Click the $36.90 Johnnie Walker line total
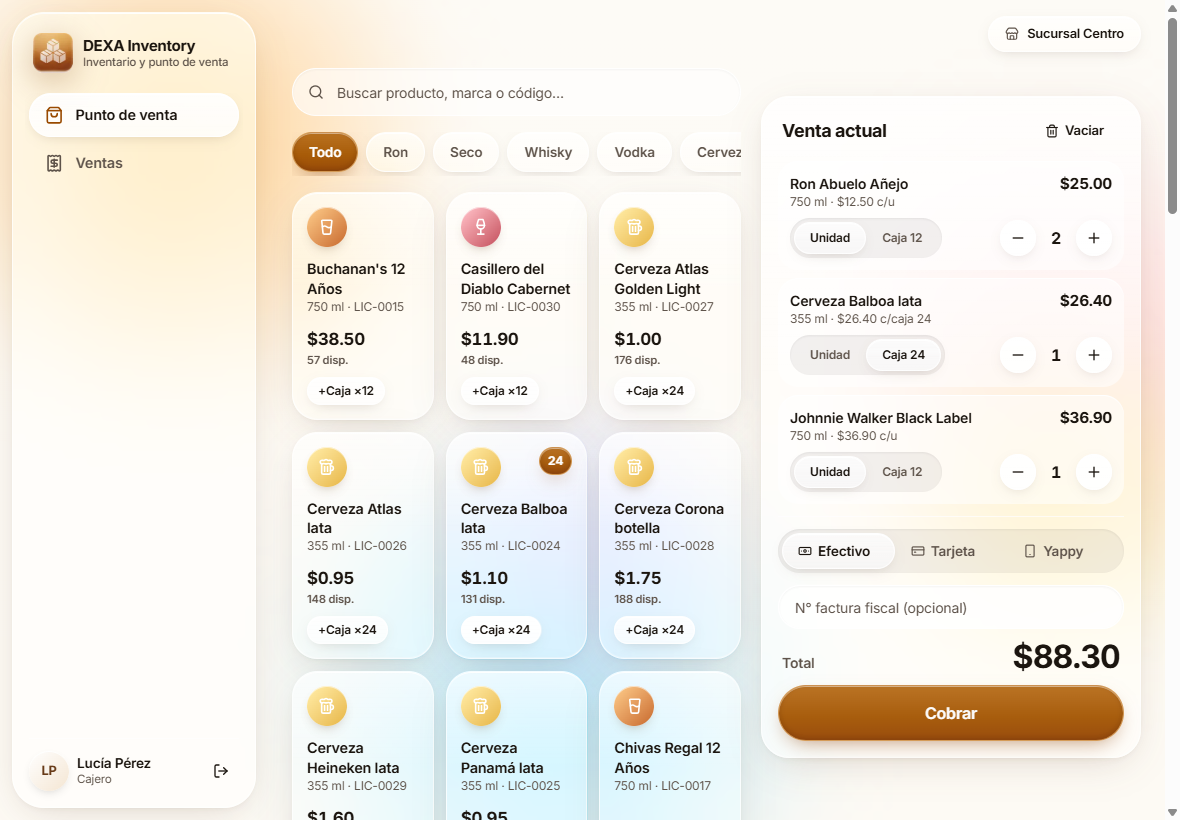 pos(1086,418)
